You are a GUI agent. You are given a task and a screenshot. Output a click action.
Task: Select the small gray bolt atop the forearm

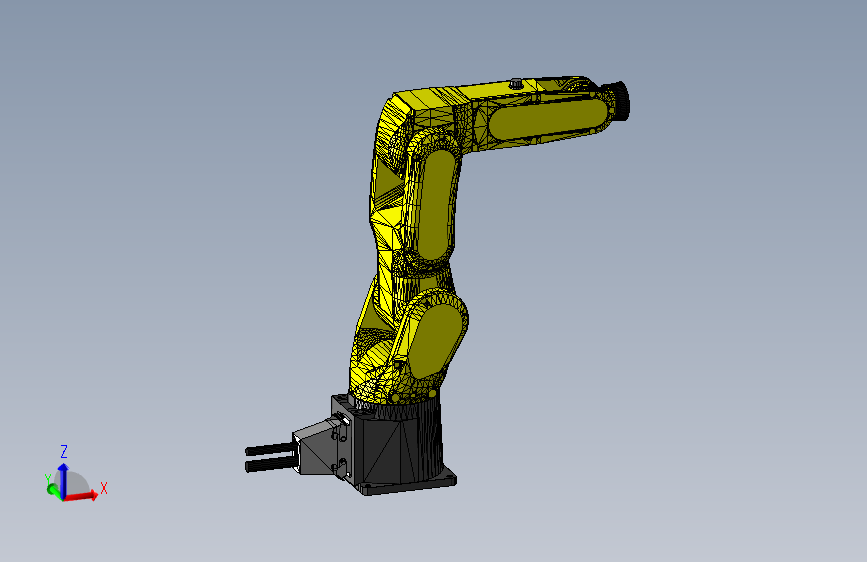point(516,84)
